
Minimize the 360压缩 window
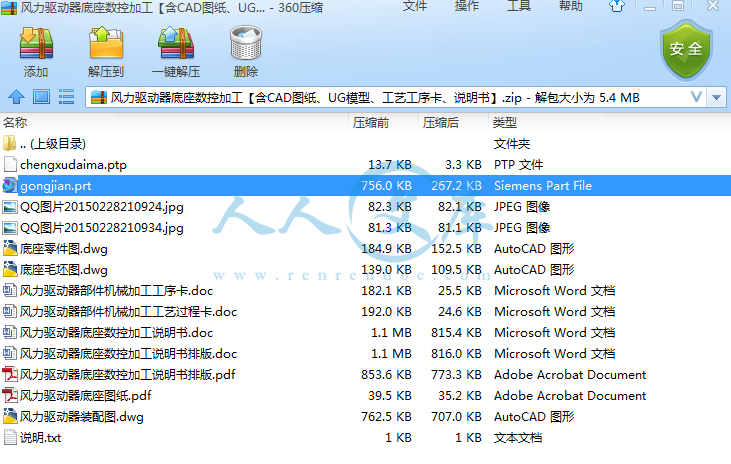click(x=650, y=6)
